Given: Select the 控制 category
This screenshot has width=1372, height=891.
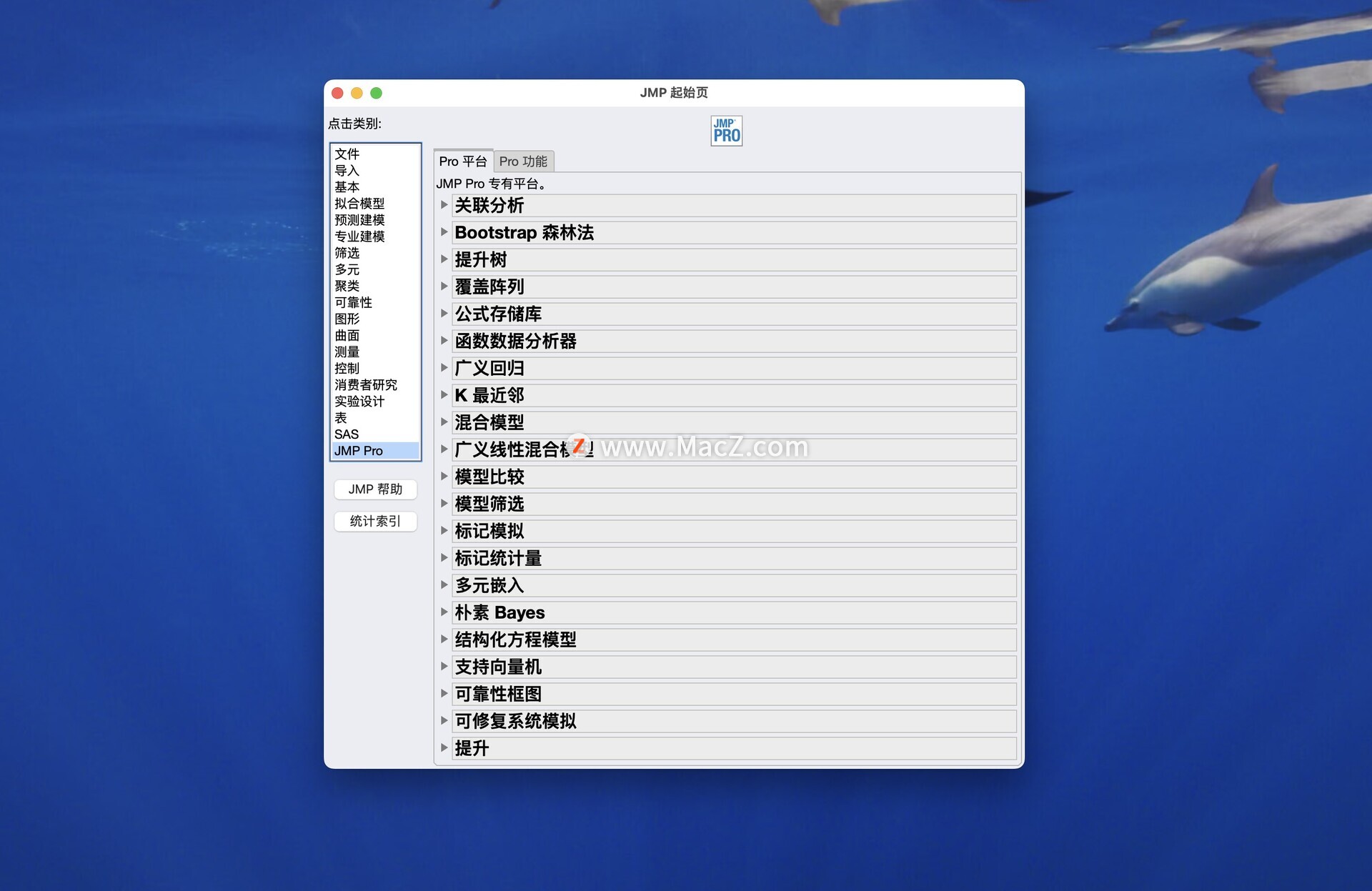Looking at the screenshot, I should coord(375,368).
